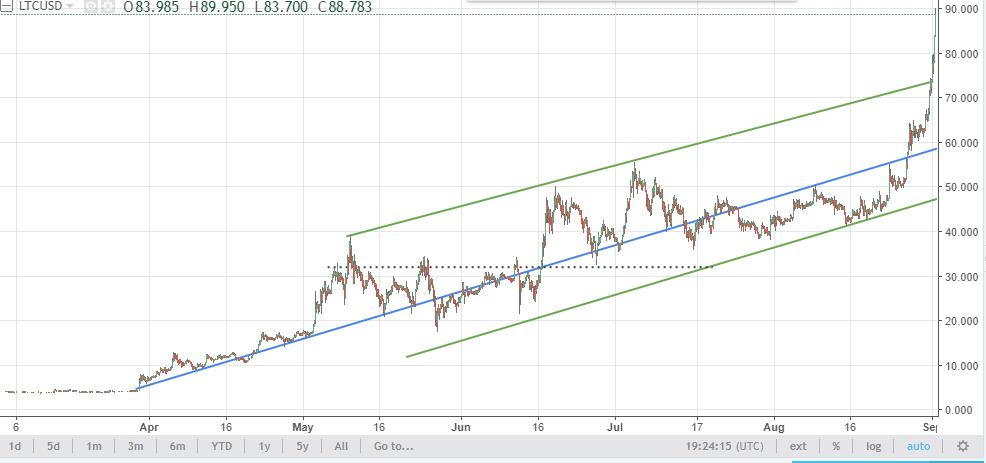The image size is (986, 463).
Task: Open LTCUSD format settings gear icon
Action: point(106,6)
